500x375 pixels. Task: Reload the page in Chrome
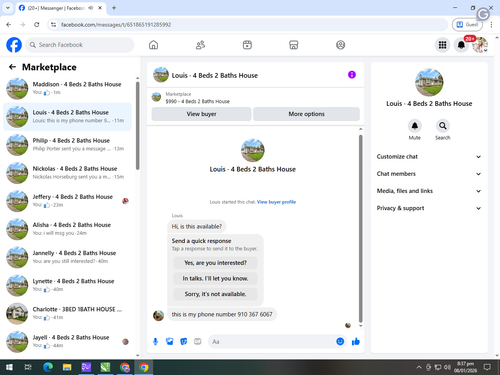click(x=37, y=24)
